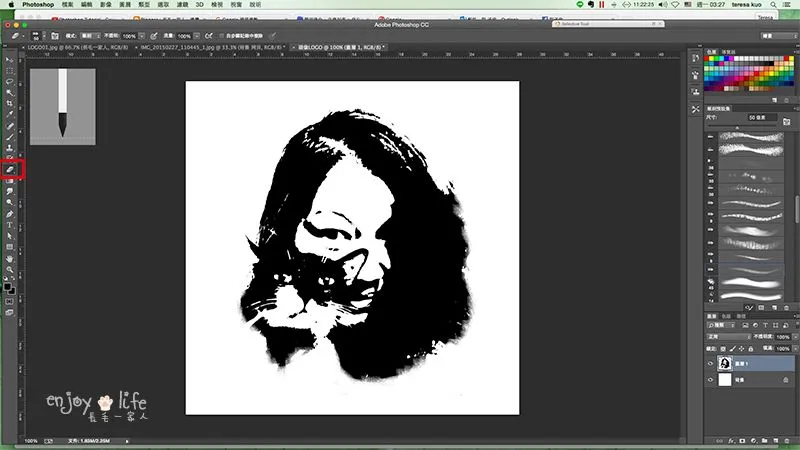Add layer style fx icon
The image size is (800, 450).
point(731,440)
